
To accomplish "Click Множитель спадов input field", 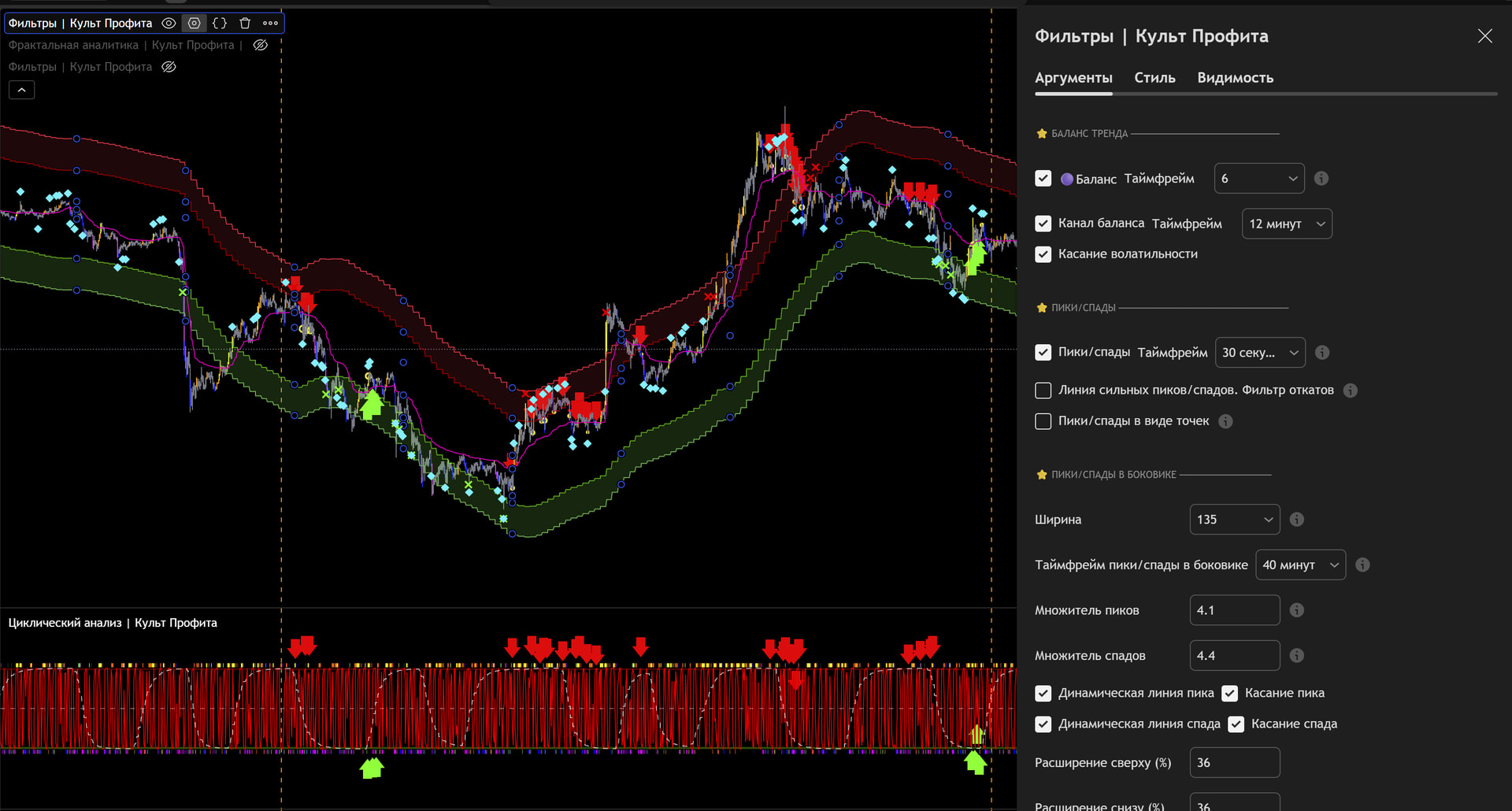I will coord(1234,656).
